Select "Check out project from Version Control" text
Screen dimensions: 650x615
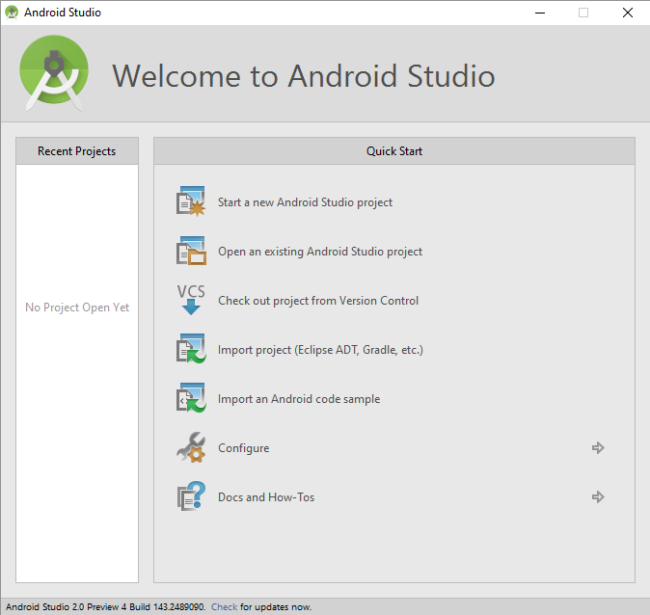click(x=318, y=301)
